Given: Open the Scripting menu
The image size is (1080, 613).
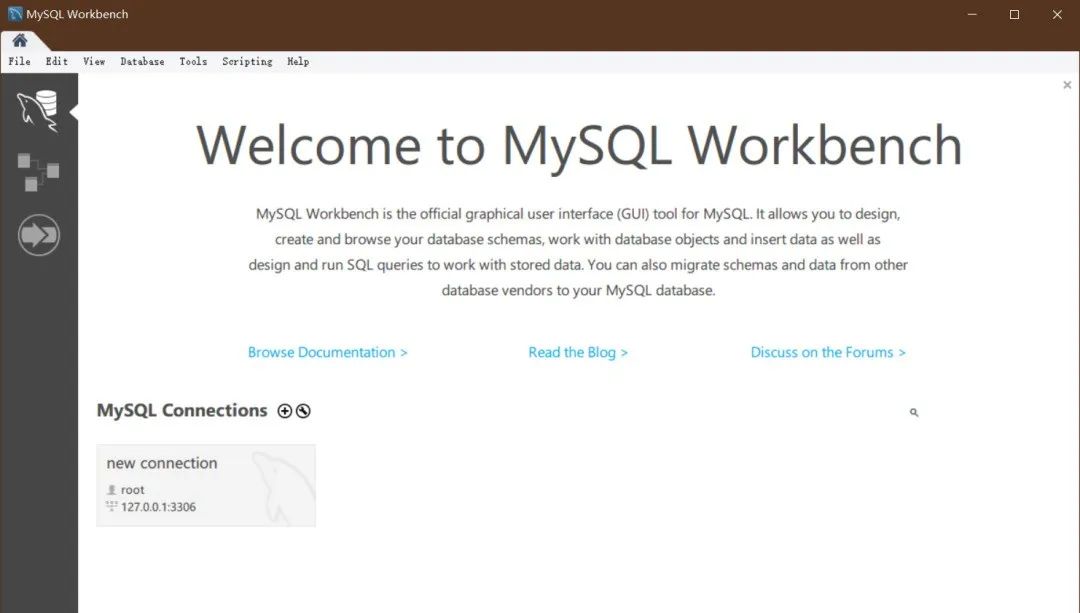Looking at the screenshot, I should pos(247,61).
